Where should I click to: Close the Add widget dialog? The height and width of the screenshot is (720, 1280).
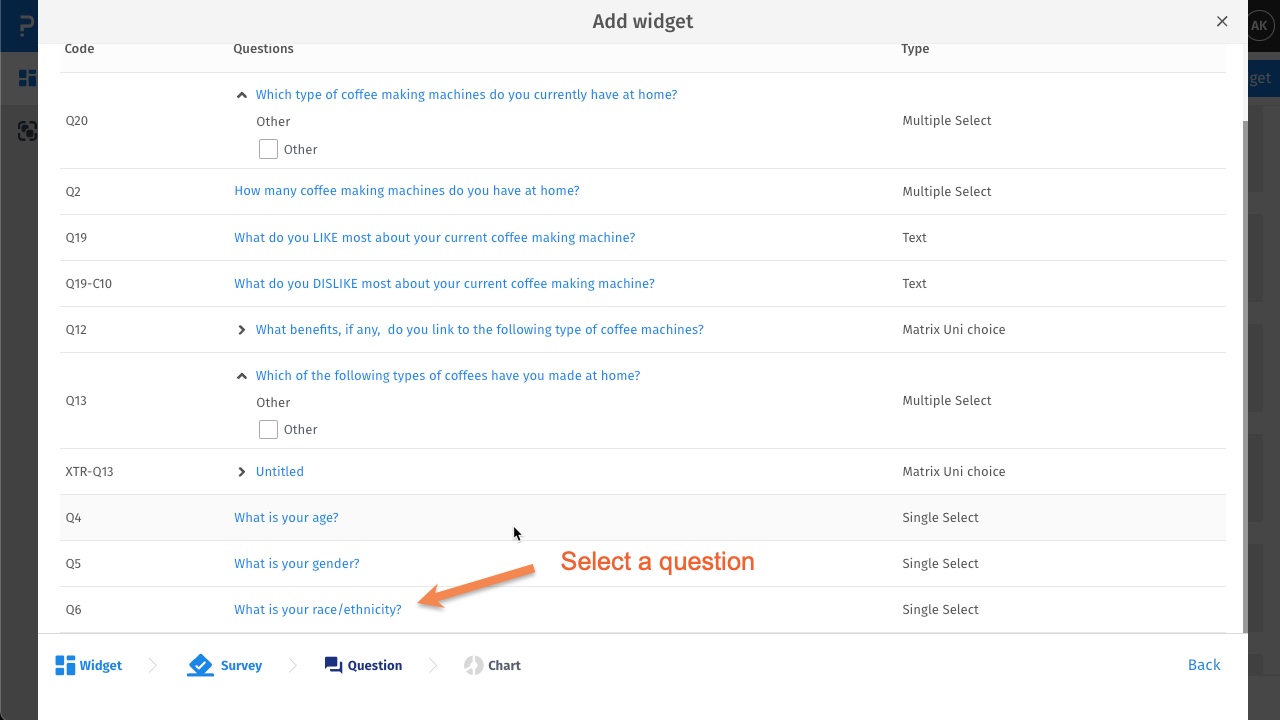pyautogui.click(x=1222, y=21)
